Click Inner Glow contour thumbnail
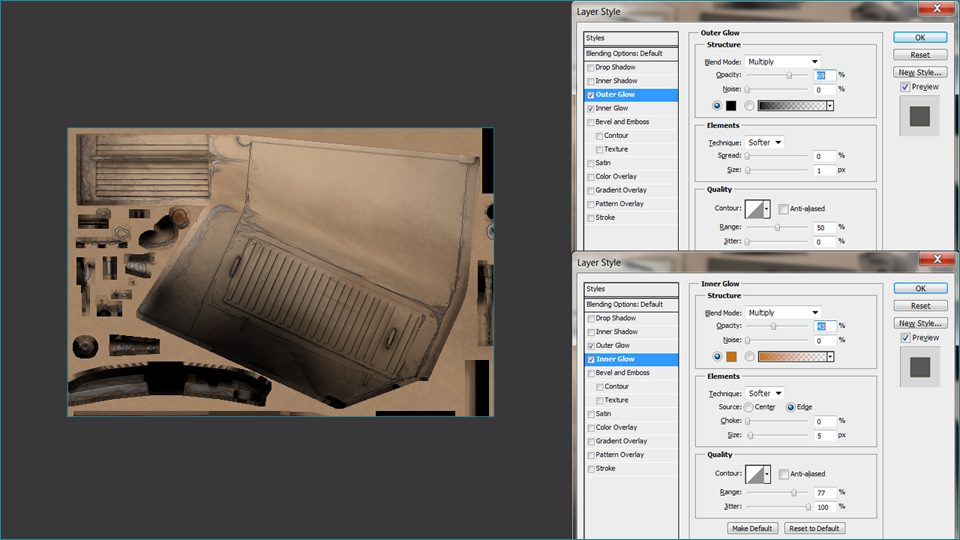The width and height of the screenshot is (960, 540). click(755, 474)
